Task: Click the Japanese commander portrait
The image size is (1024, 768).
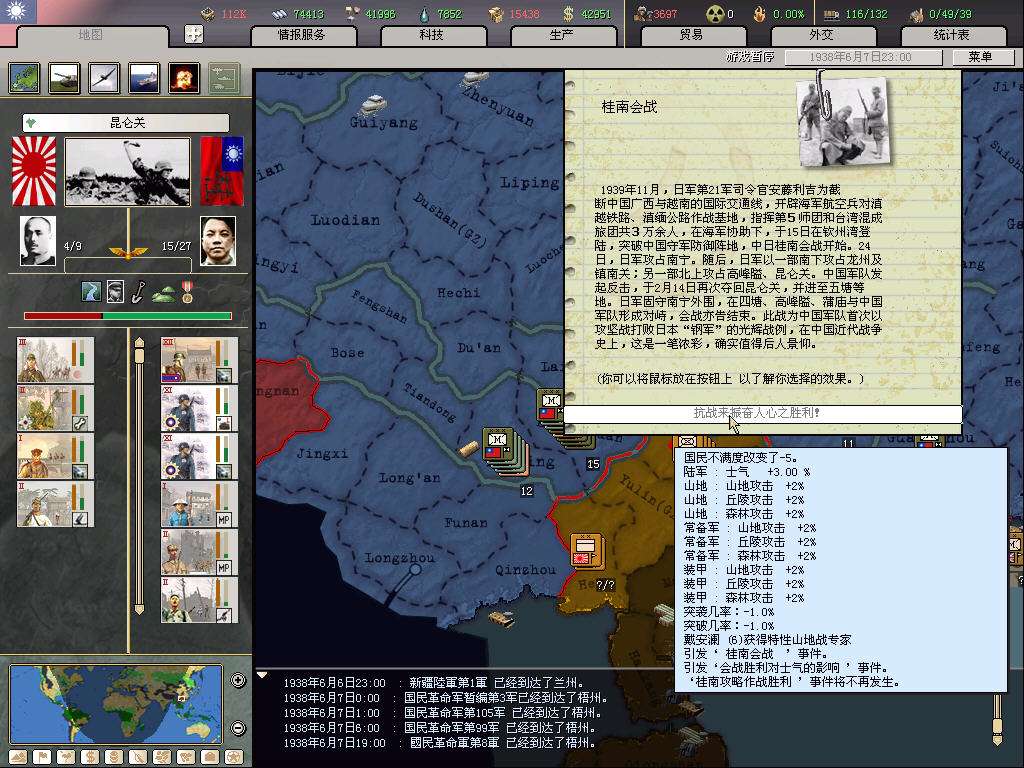Action: 38,240
